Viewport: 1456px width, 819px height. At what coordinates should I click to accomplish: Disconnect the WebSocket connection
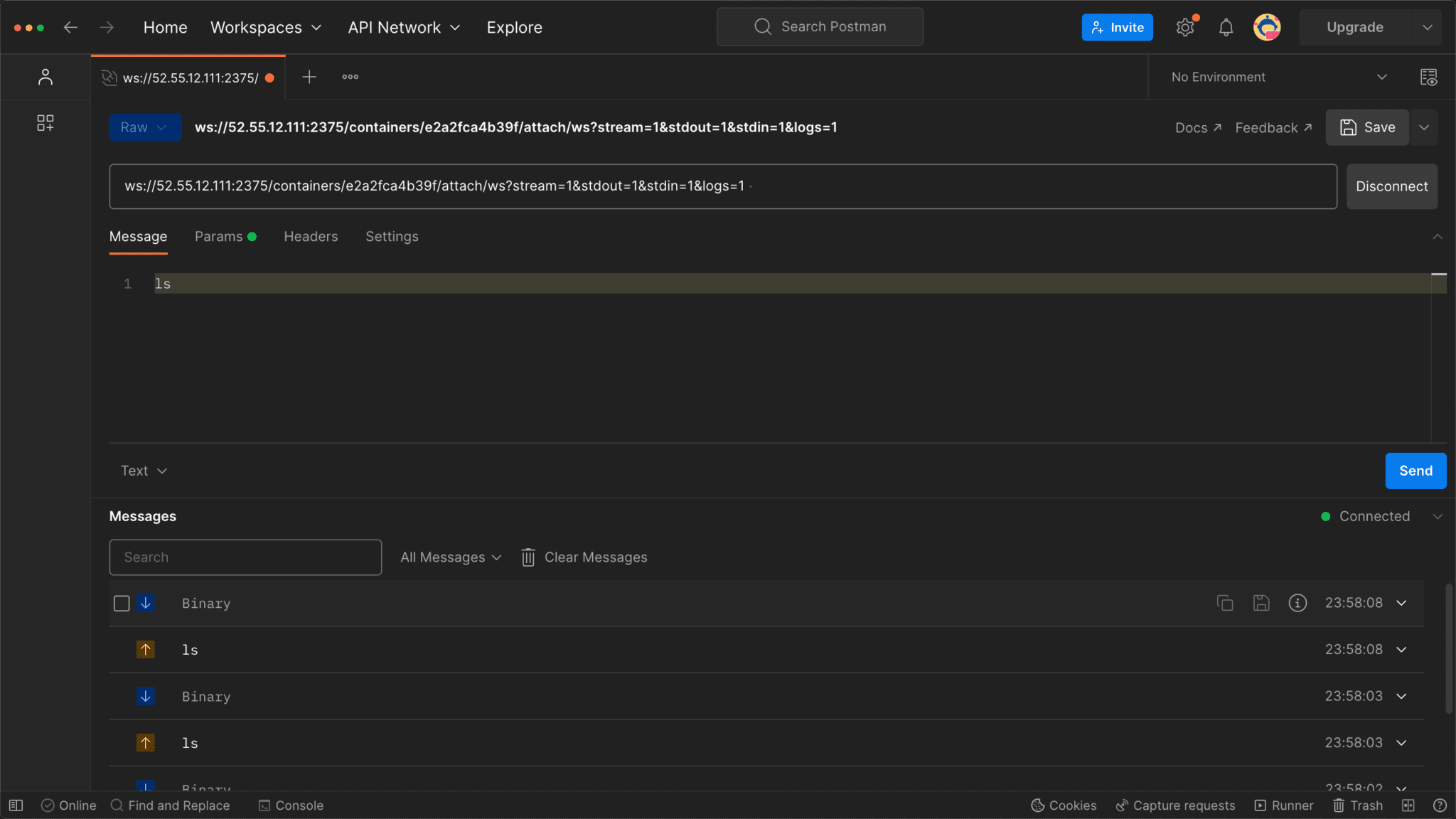1390,186
